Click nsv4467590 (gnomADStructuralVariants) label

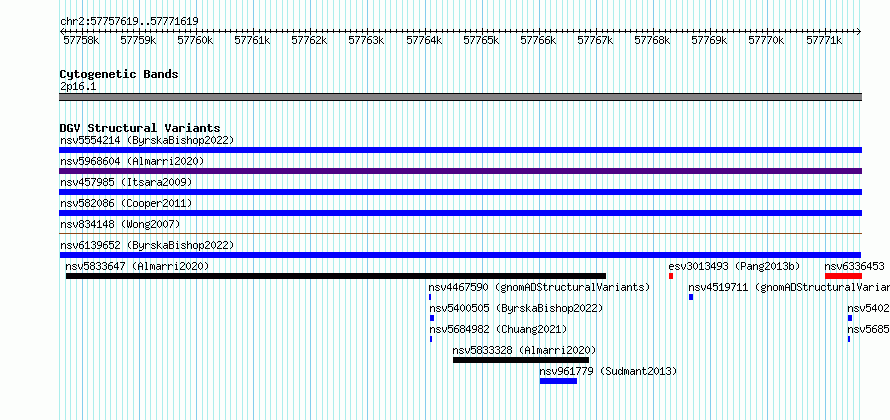point(539,287)
